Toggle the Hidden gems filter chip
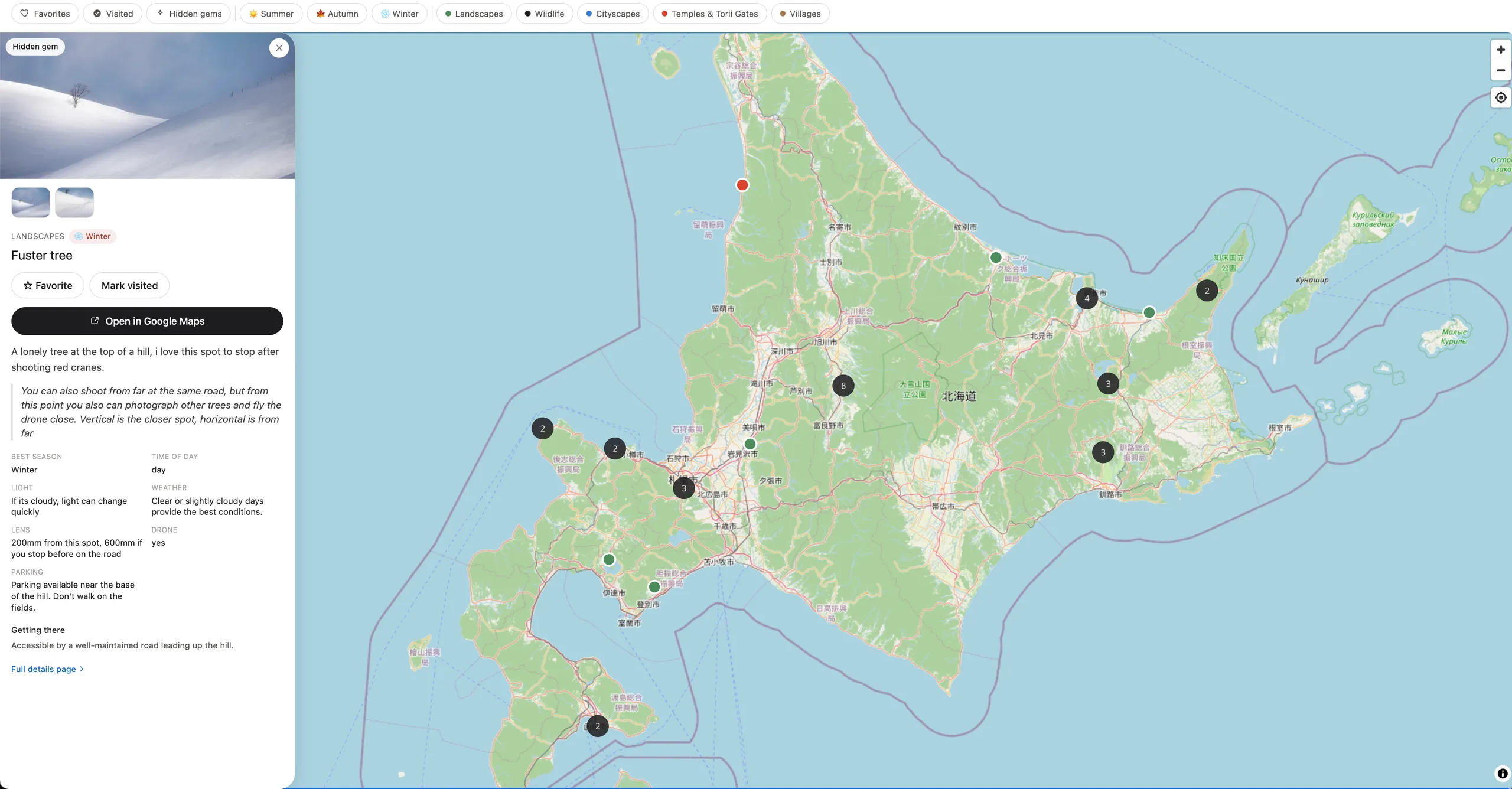This screenshot has height=789, width=1512. [x=188, y=14]
